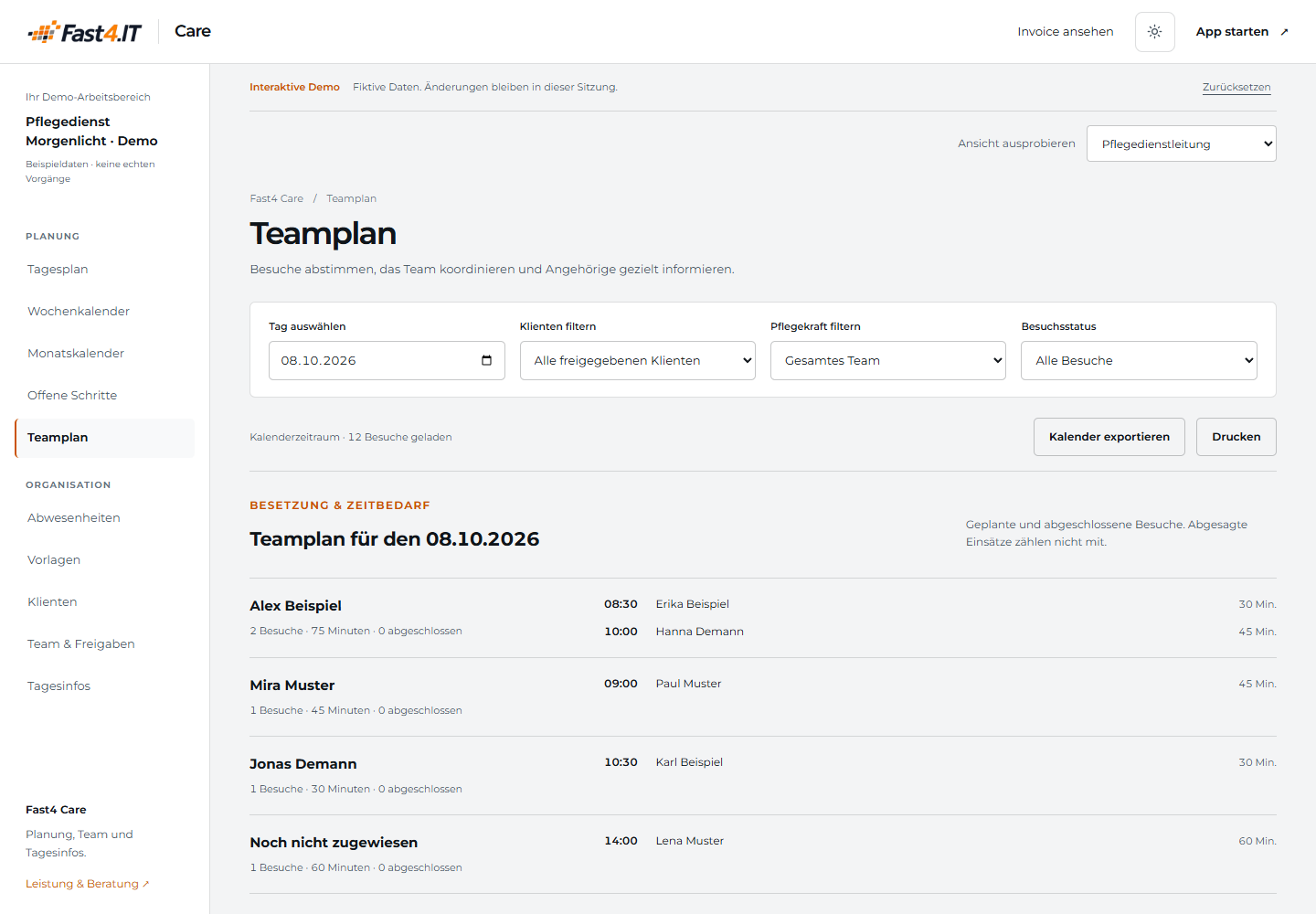Select the Teamplan sidebar item
The width and height of the screenshot is (1316, 914).
pos(105,438)
